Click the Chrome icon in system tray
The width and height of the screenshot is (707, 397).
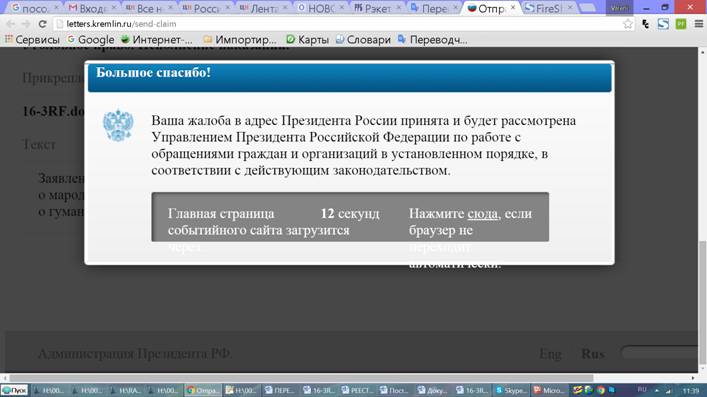coord(601,390)
